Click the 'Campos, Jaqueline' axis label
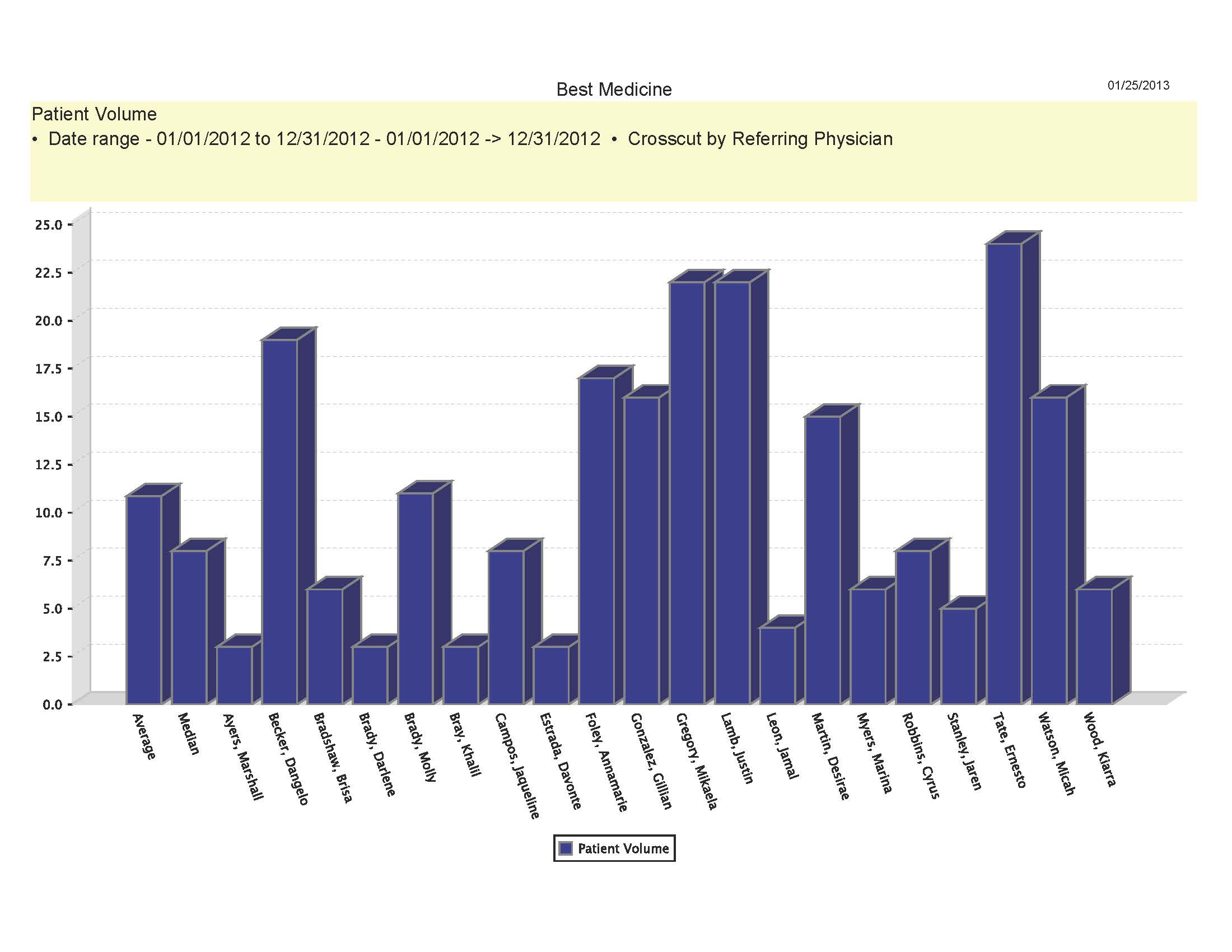Viewport: 1232px width, 952px height. [x=517, y=766]
